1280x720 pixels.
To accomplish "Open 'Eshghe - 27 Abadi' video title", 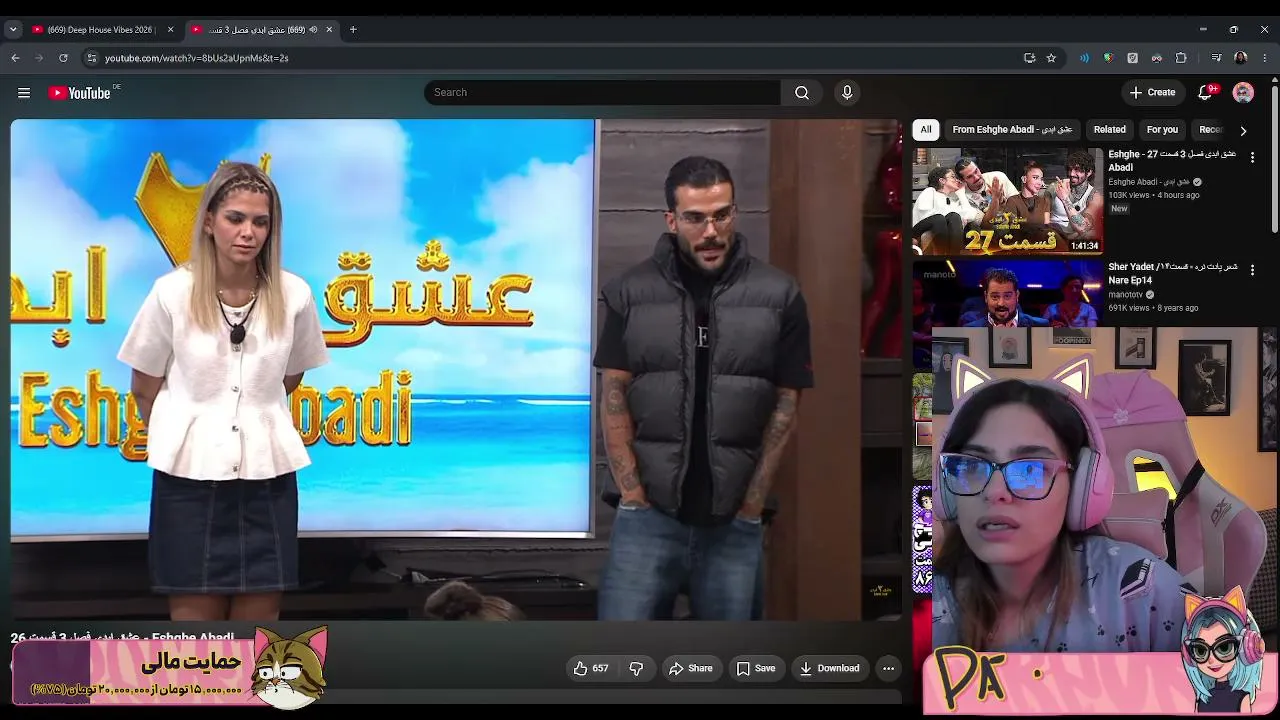I will 1172,161.
